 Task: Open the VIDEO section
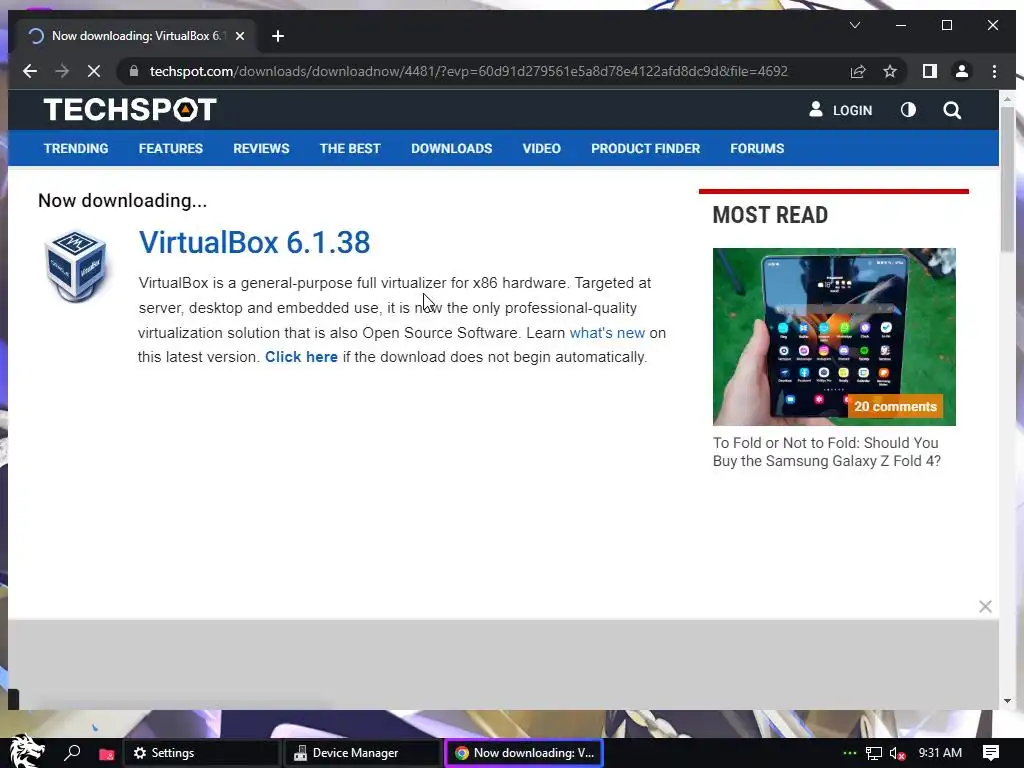[541, 148]
